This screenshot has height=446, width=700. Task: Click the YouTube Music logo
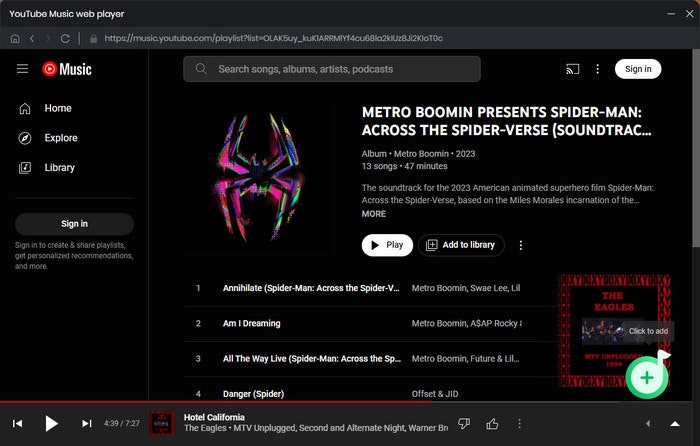click(x=67, y=69)
